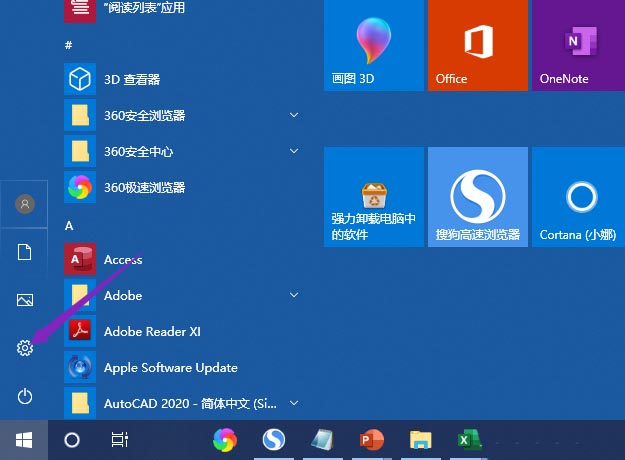Viewport: 625px width, 460px height.
Task: Open the OneNote tile
Action: coord(578,45)
